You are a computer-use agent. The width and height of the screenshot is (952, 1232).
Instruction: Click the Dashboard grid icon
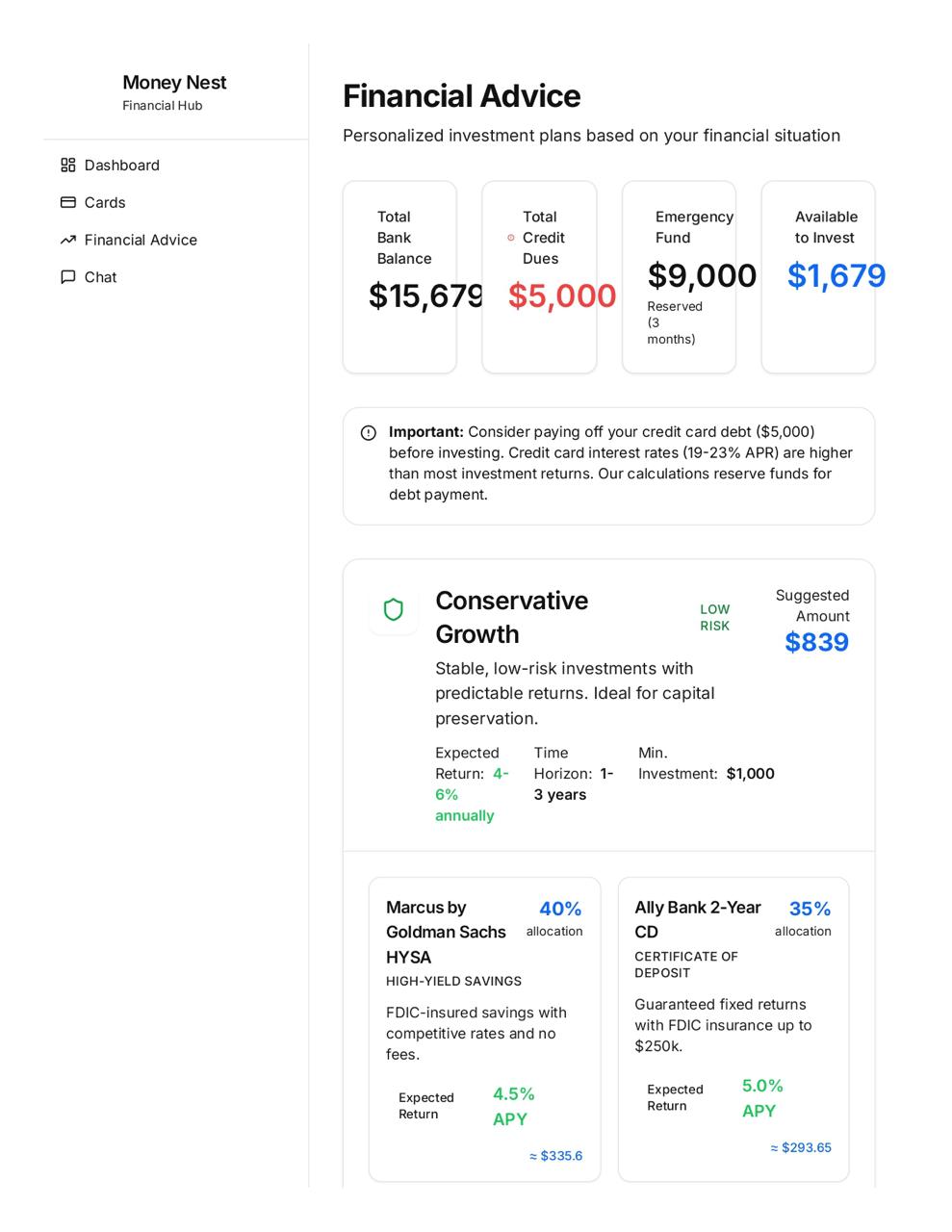pos(67,166)
